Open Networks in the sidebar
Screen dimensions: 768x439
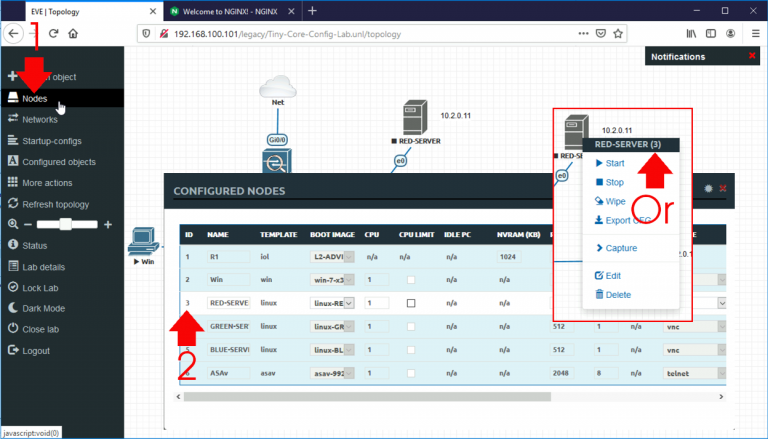39,120
